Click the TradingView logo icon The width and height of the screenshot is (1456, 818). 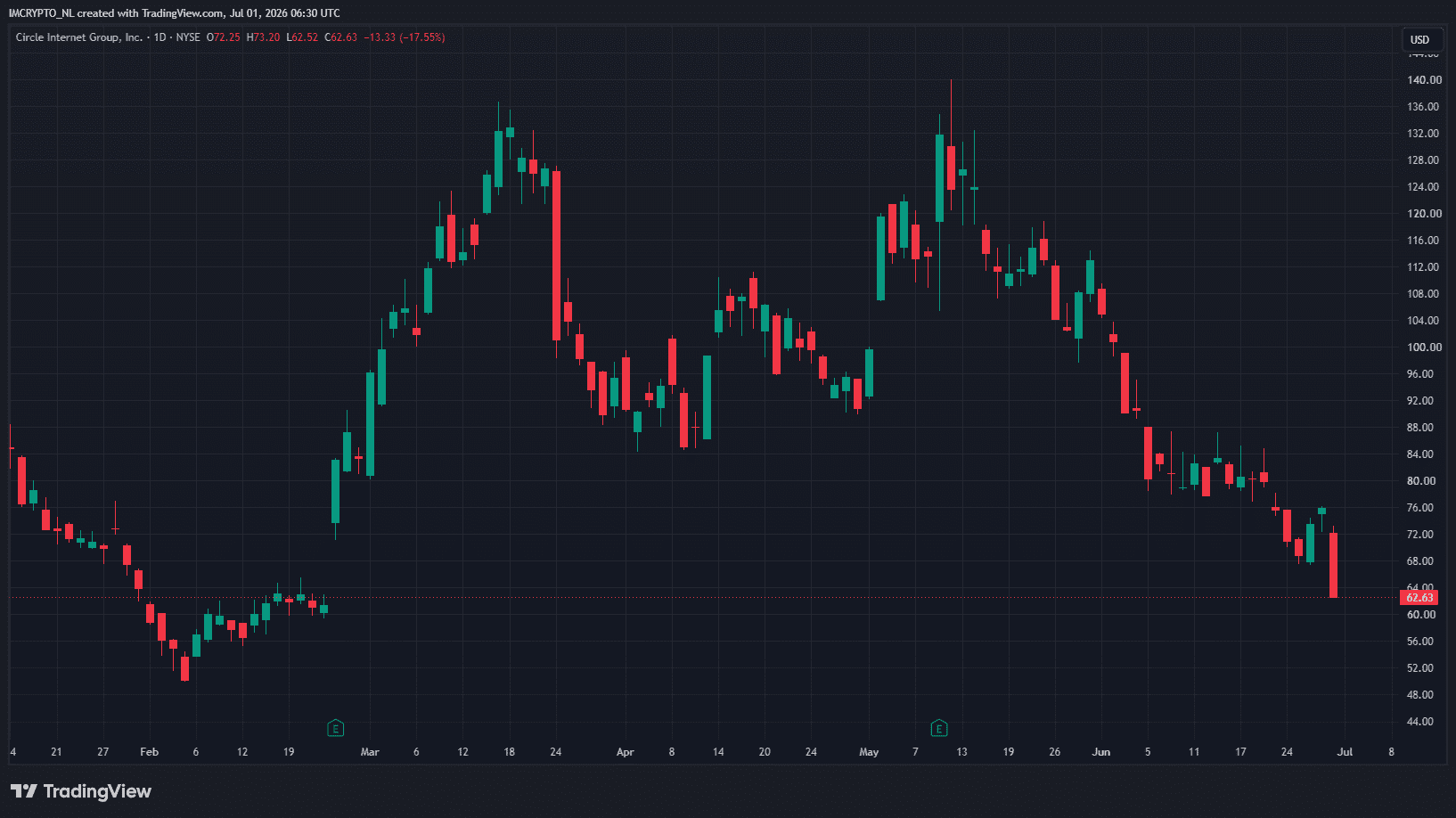pos(24,791)
